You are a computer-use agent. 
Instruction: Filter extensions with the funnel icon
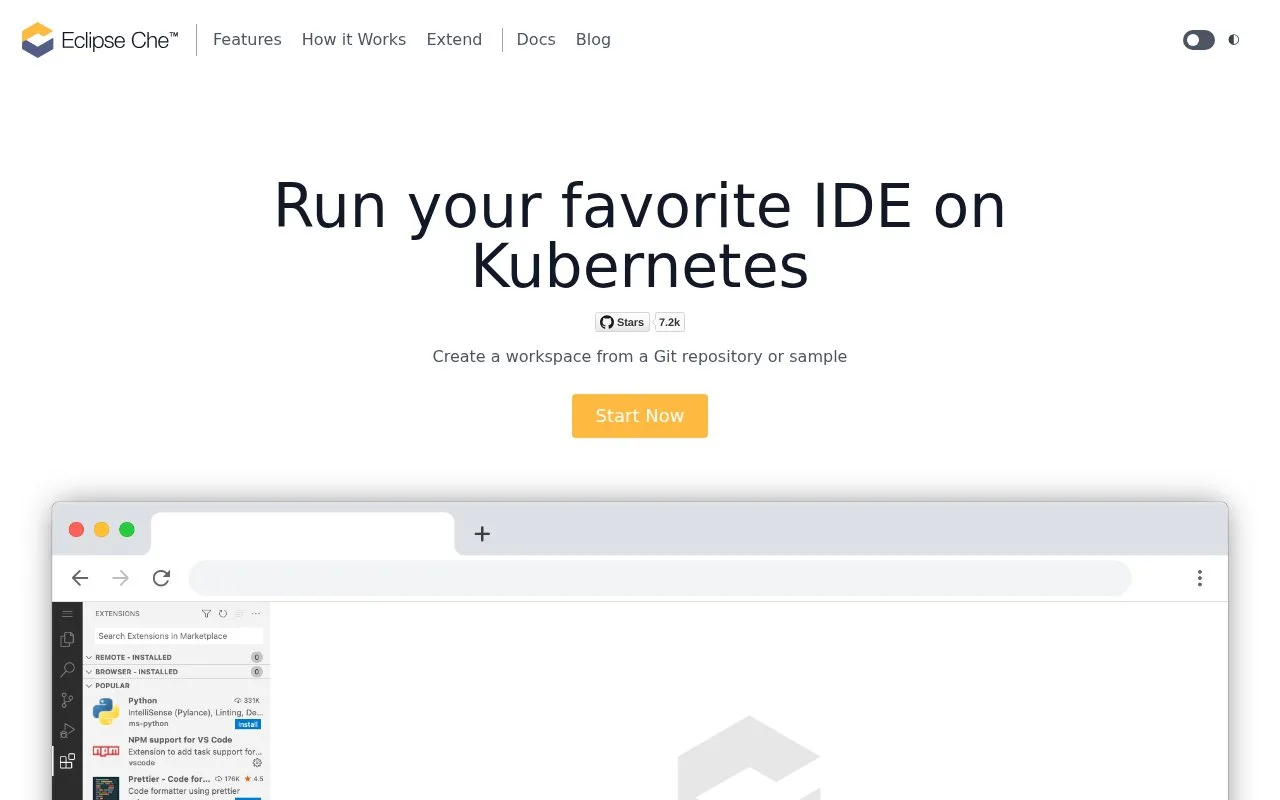206,614
